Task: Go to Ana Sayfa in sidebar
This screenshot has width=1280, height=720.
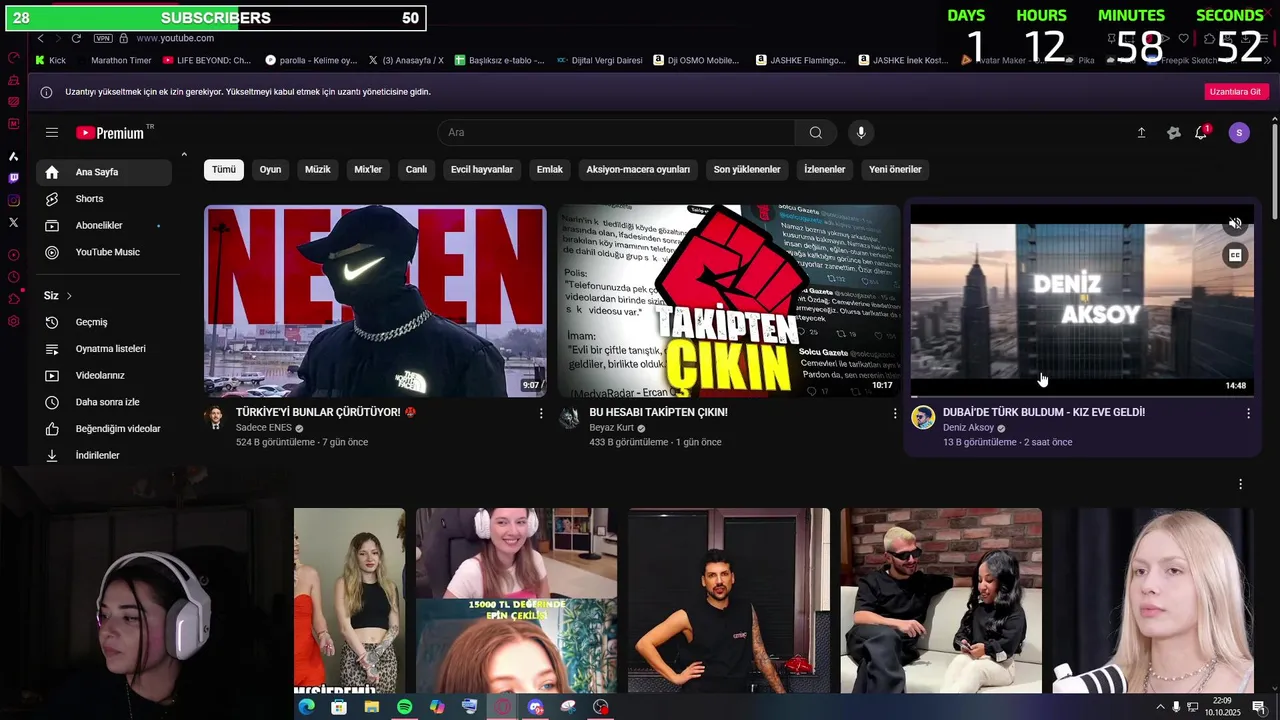Action: (x=104, y=172)
